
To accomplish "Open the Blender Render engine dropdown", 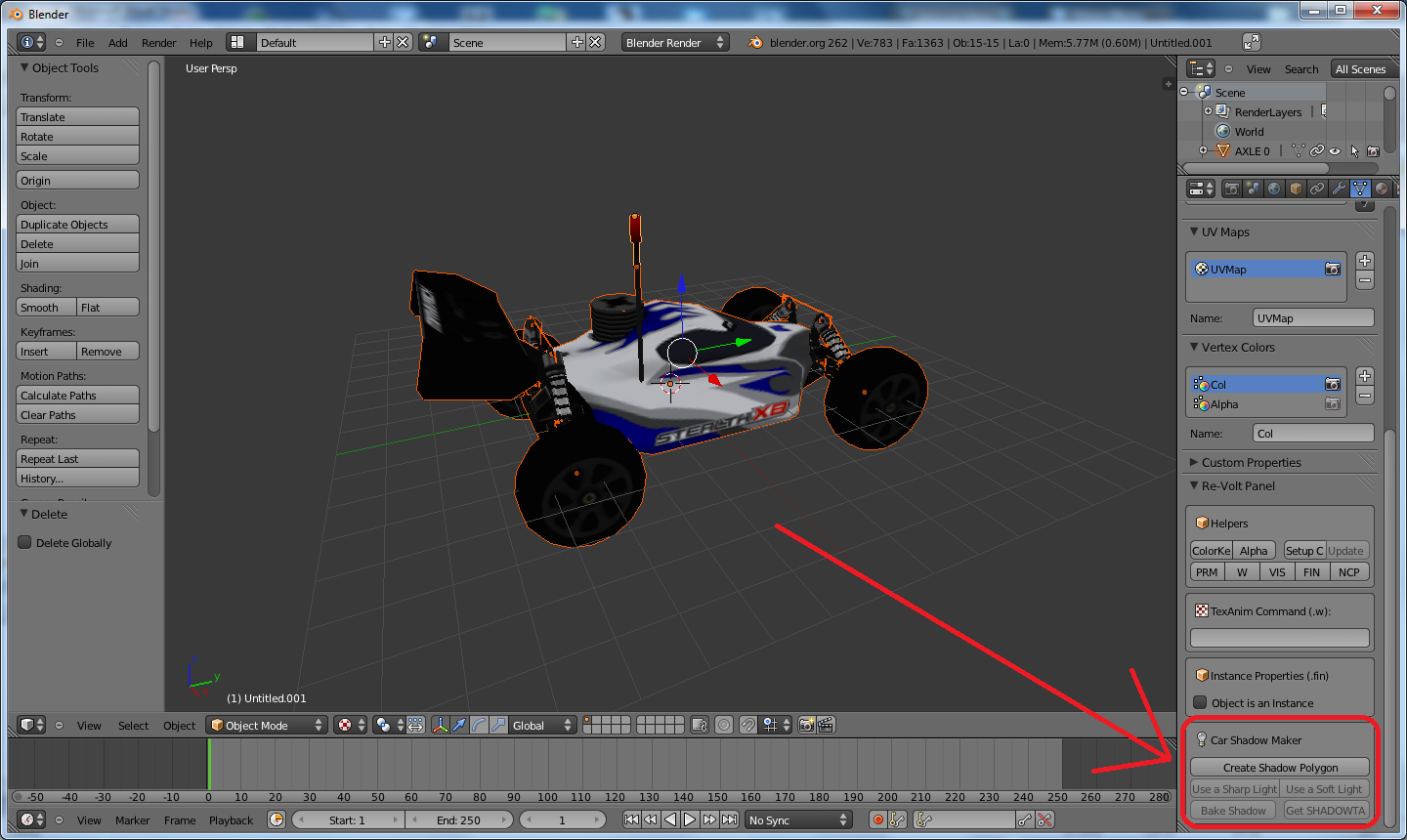I will pos(675,42).
